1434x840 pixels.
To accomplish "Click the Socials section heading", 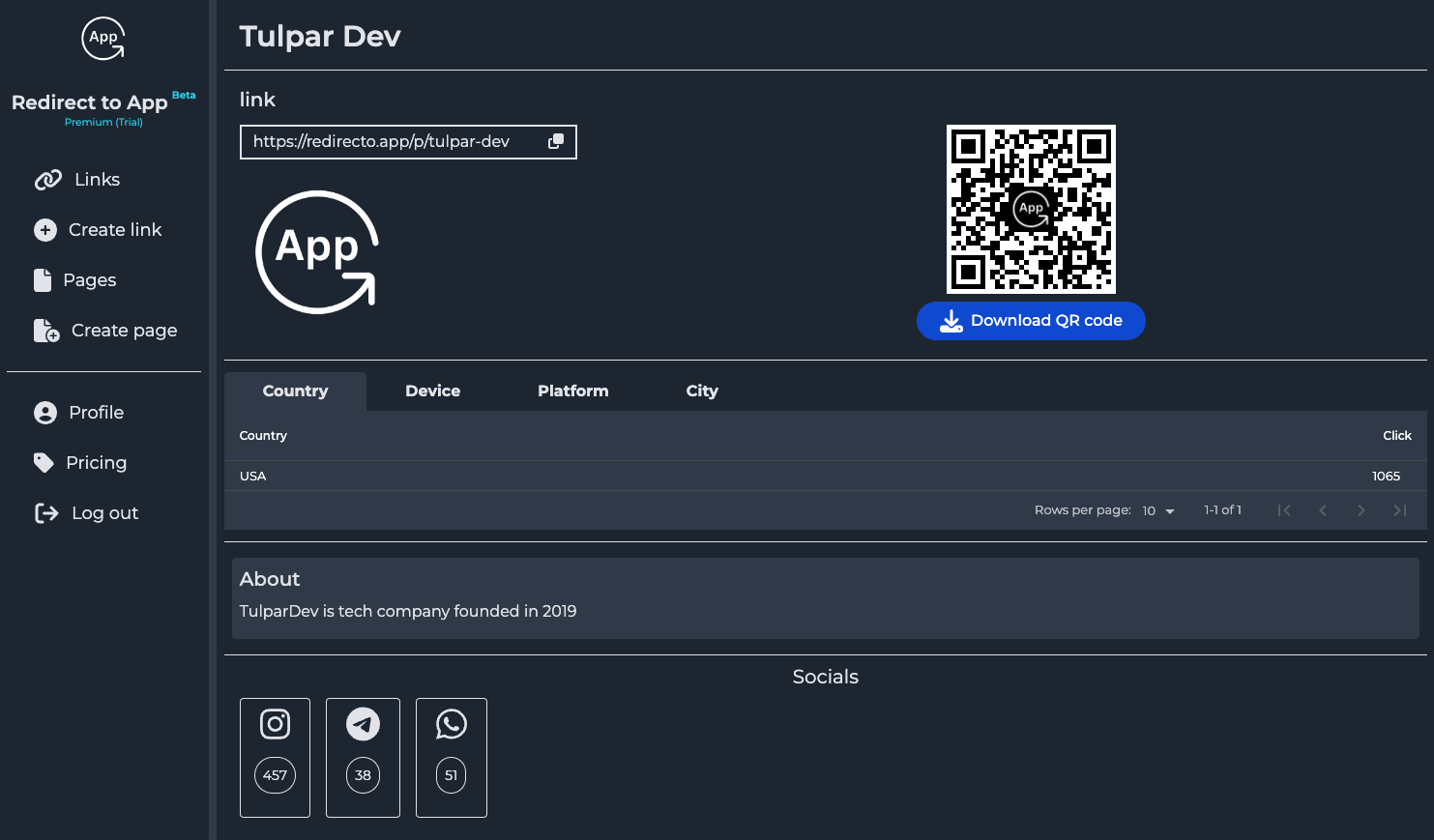I will [x=826, y=677].
